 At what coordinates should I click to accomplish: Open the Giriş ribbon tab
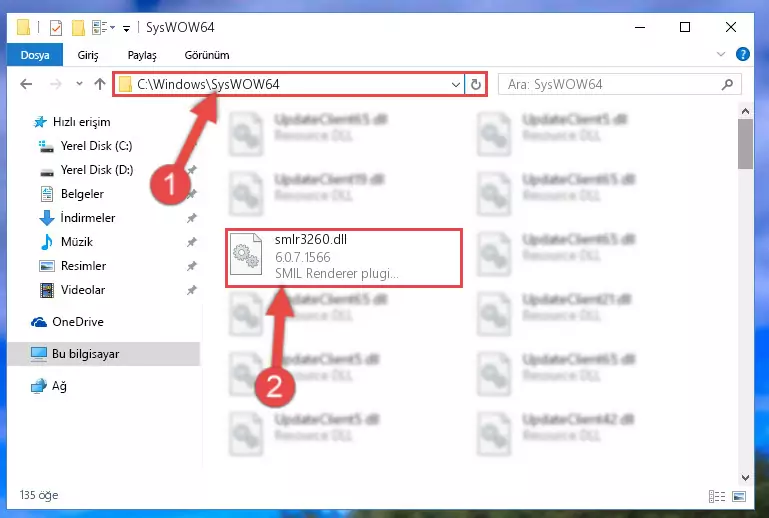(88, 55)
